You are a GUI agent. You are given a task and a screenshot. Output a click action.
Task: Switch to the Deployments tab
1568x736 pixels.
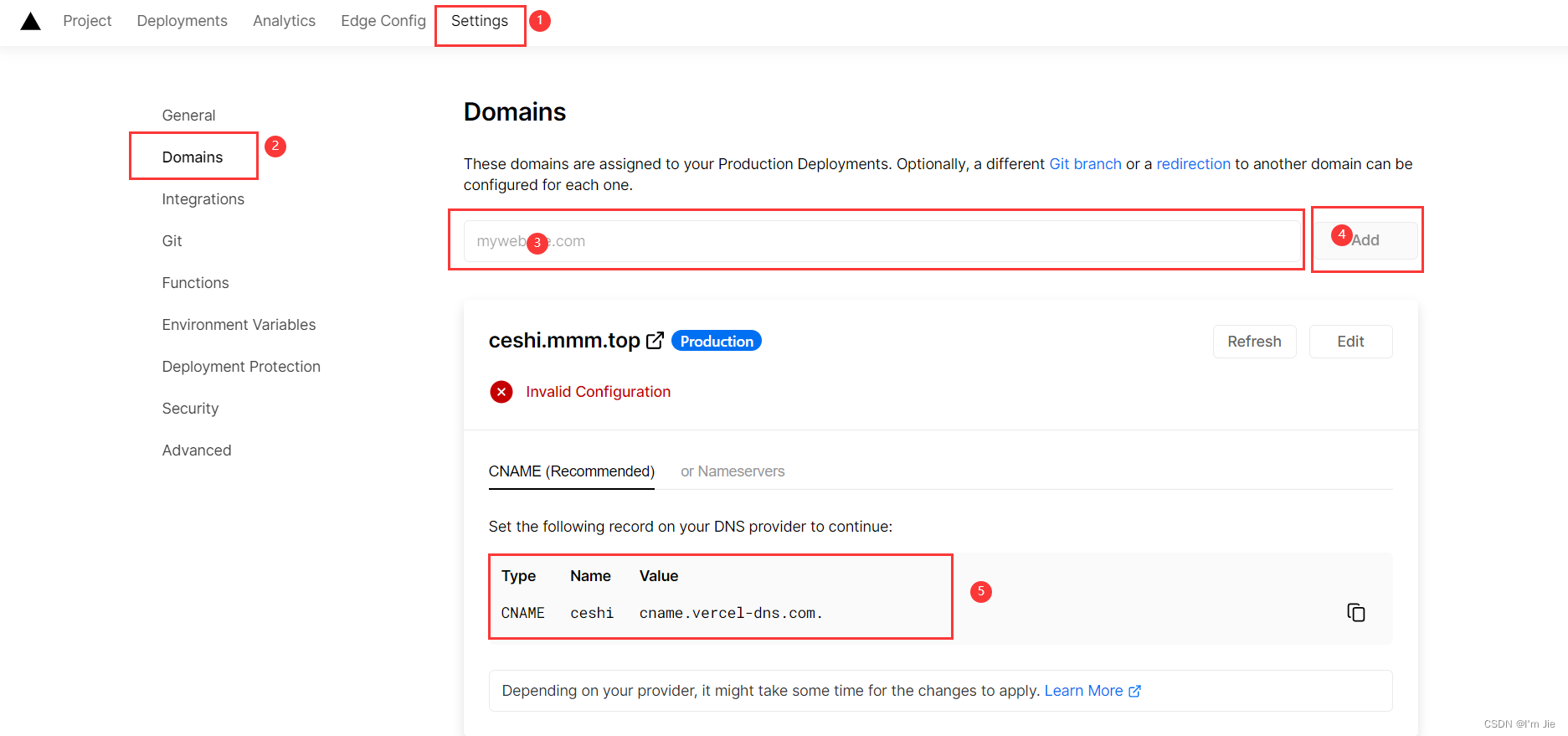183,21
